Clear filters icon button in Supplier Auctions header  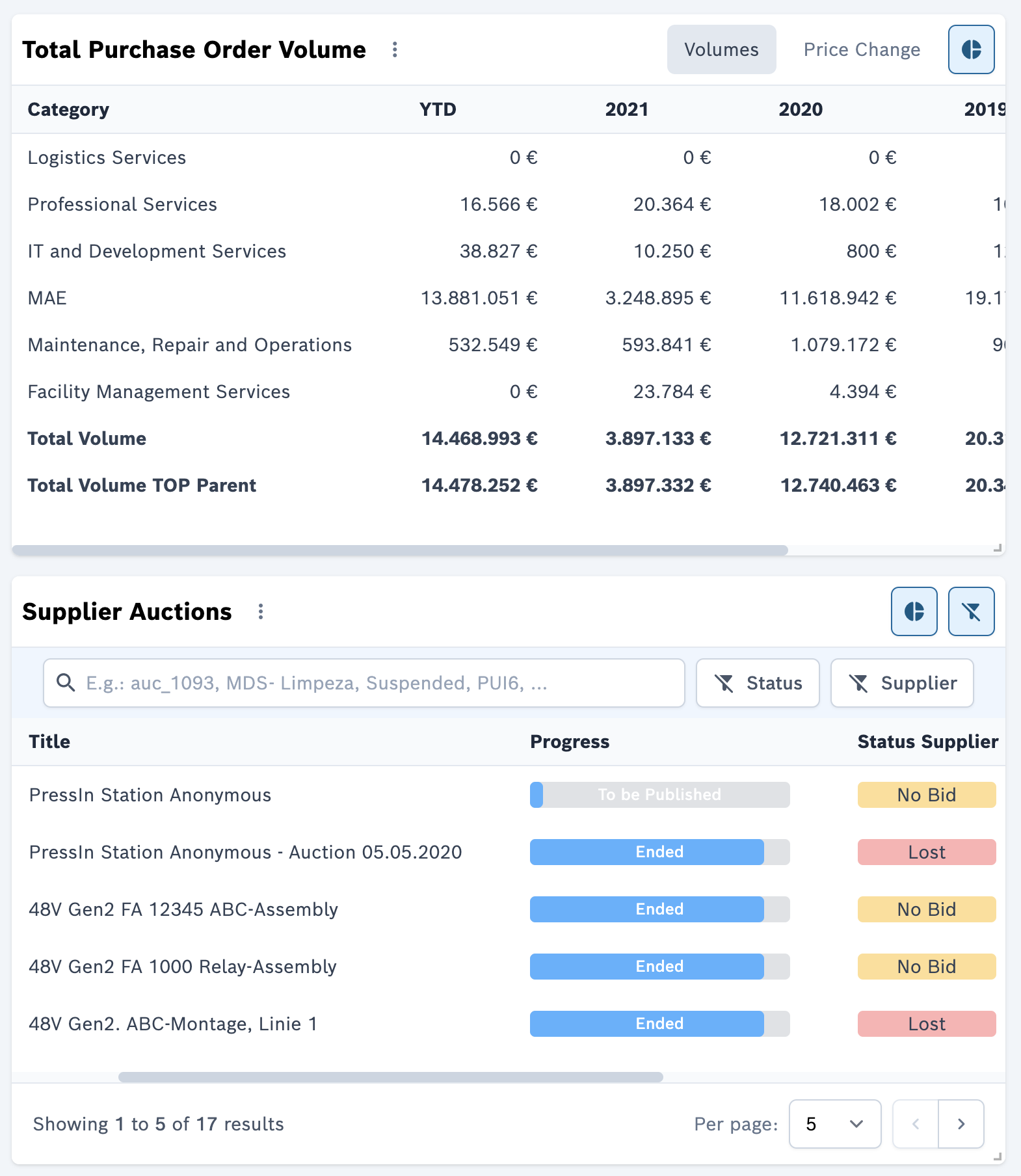[x=971, y=611]
